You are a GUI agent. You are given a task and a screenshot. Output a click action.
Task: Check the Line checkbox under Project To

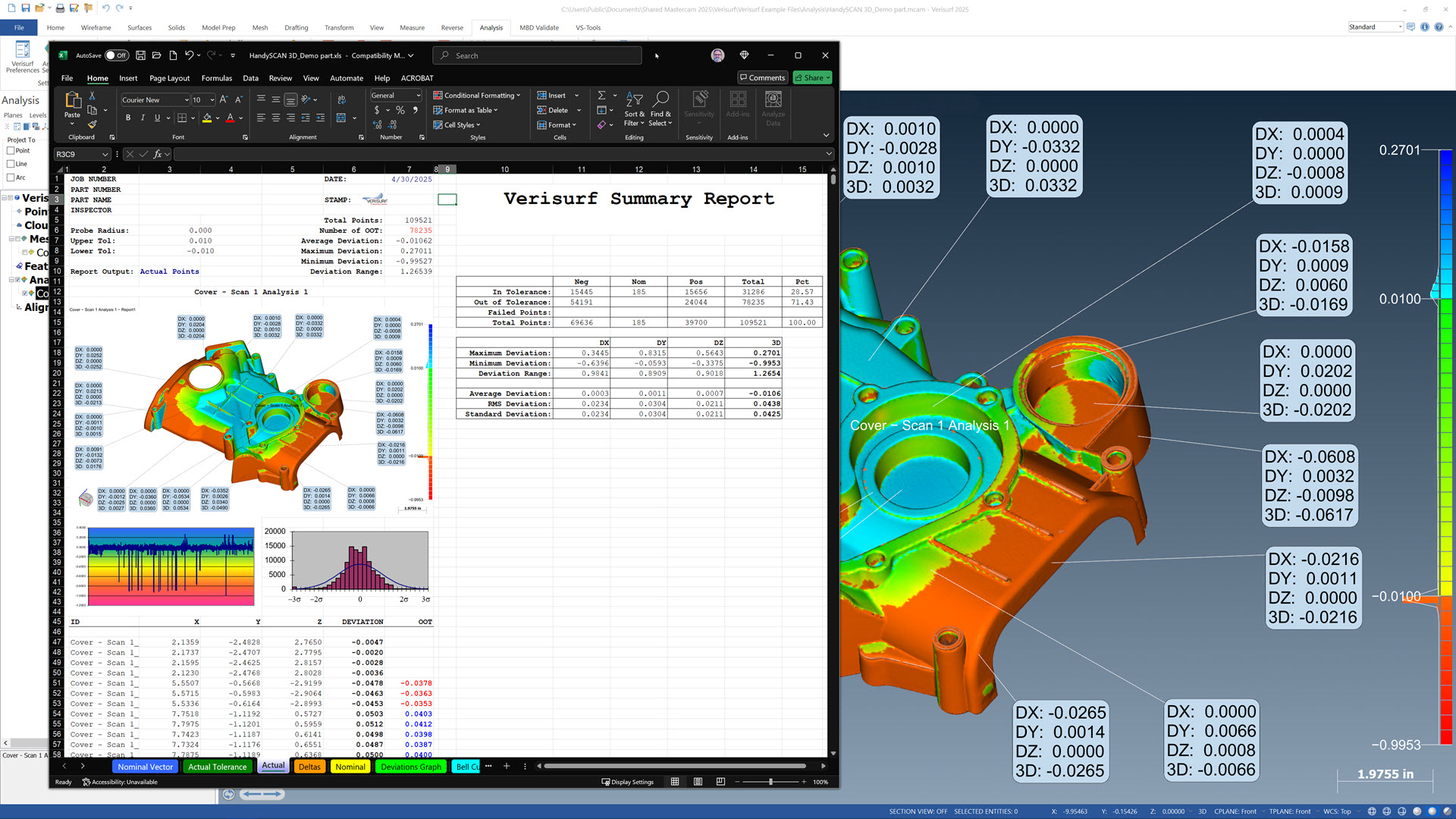click(11, 164)
